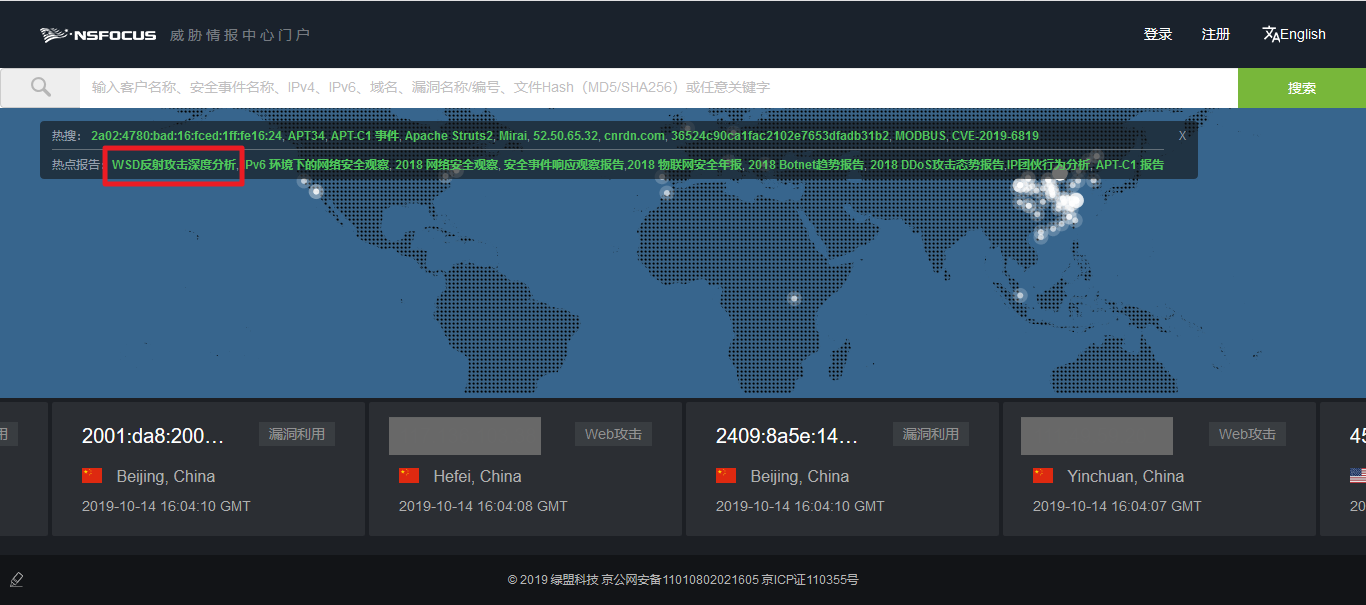Viewport: 1366px width, 605px height.
Task: Click the language translate icon beside English
Action: click(1271, 34)
